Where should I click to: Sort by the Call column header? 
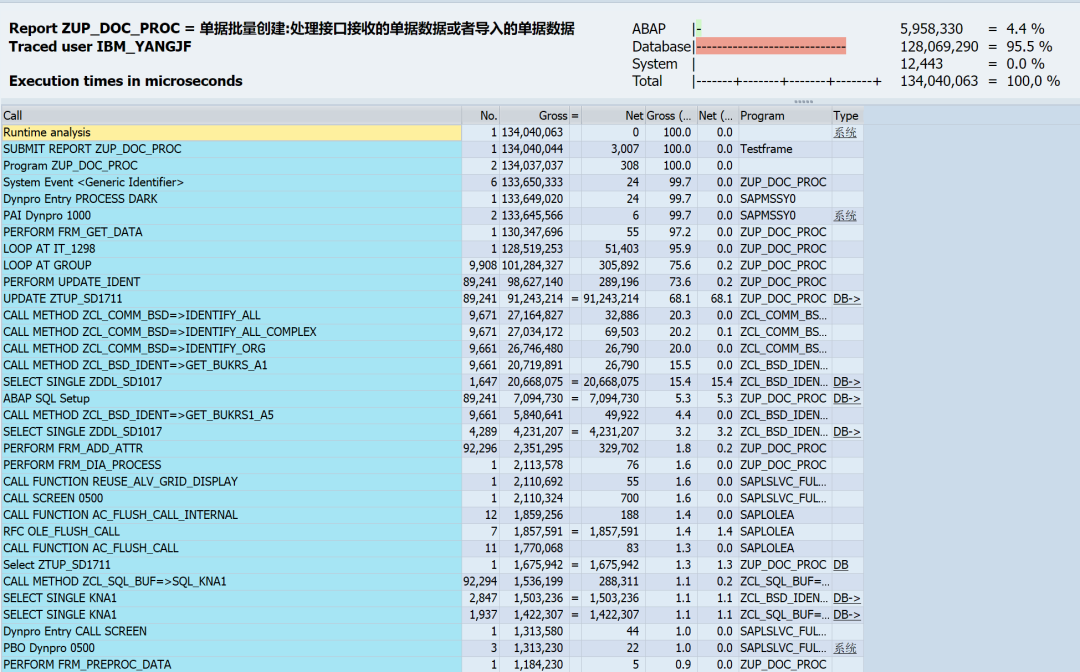coord(231,116)
